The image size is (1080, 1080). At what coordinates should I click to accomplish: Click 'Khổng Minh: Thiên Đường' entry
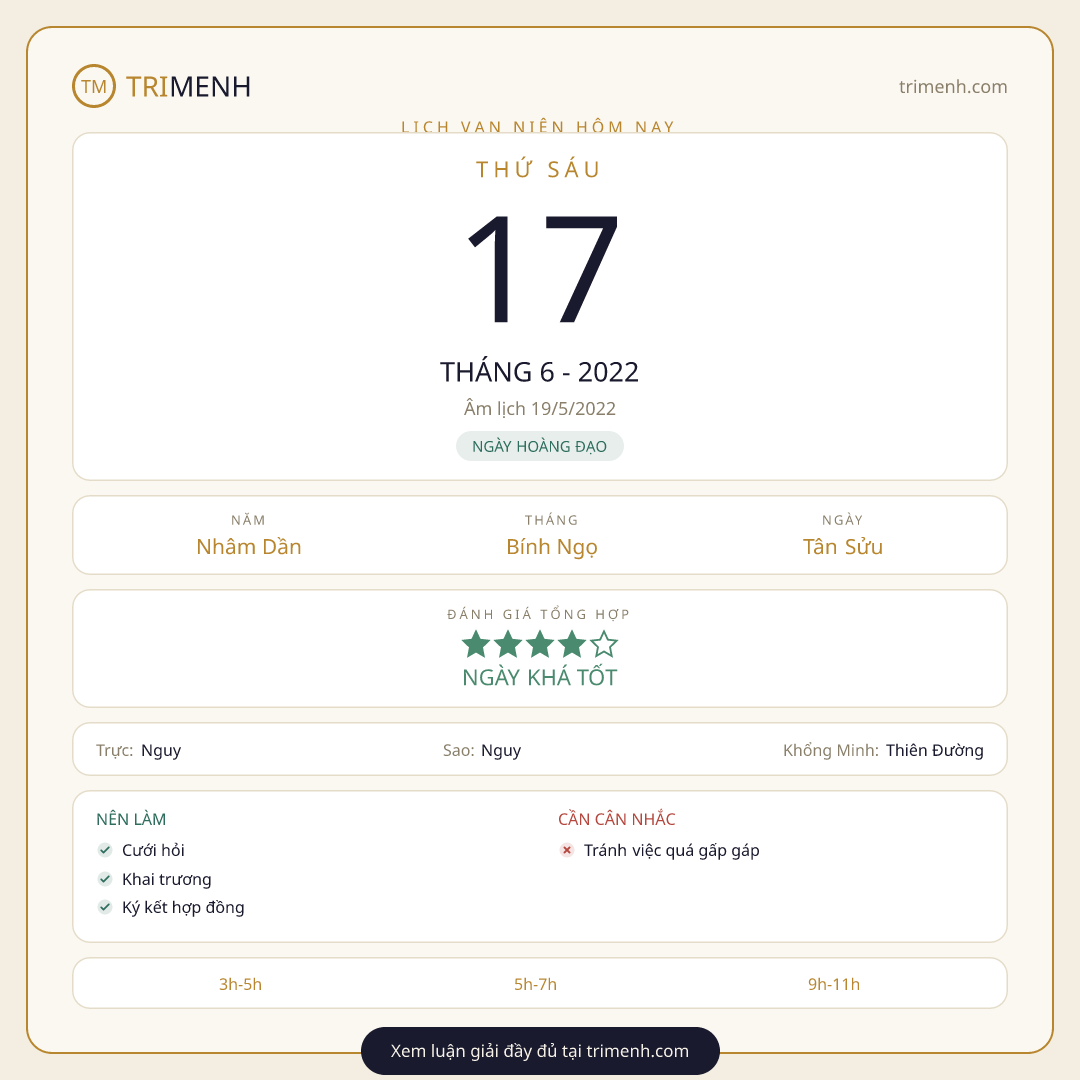[x=883, y=750]
